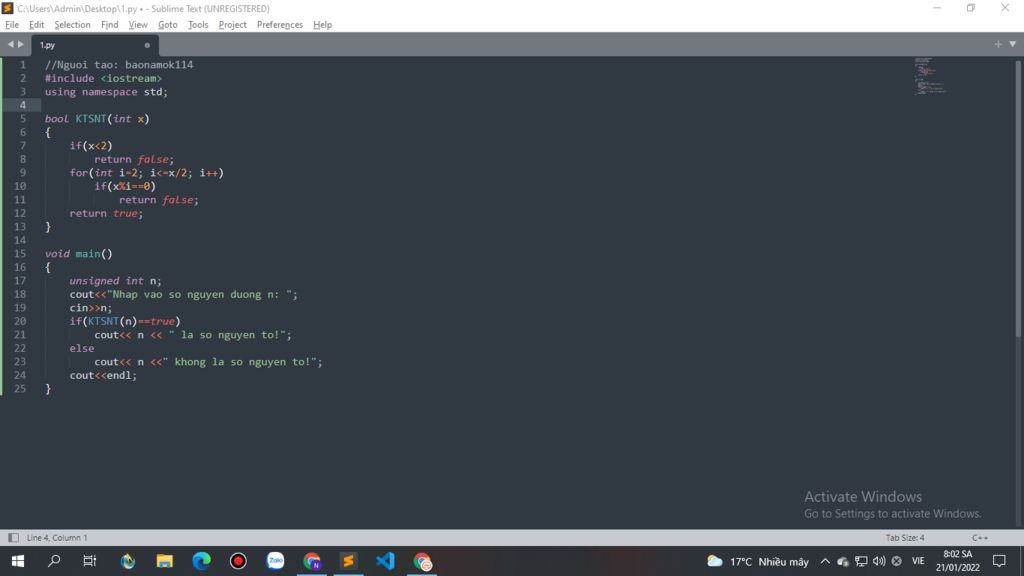Open the Help menu
The height and width of the screenshot is (576, 1024).
point(323,25)
